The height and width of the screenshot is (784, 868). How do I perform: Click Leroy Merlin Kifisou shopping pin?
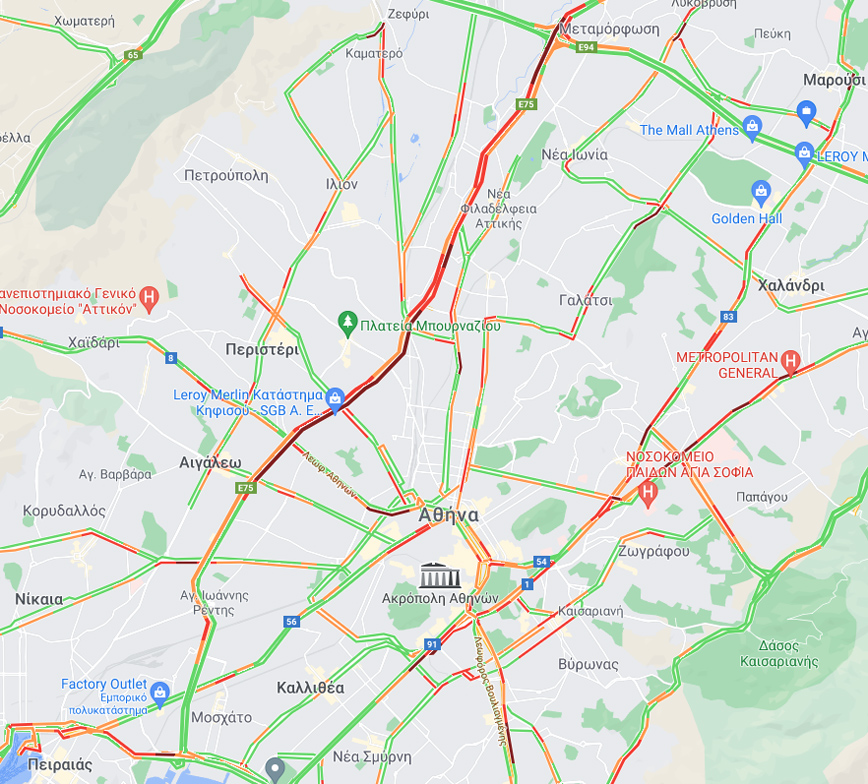point(335,401)
